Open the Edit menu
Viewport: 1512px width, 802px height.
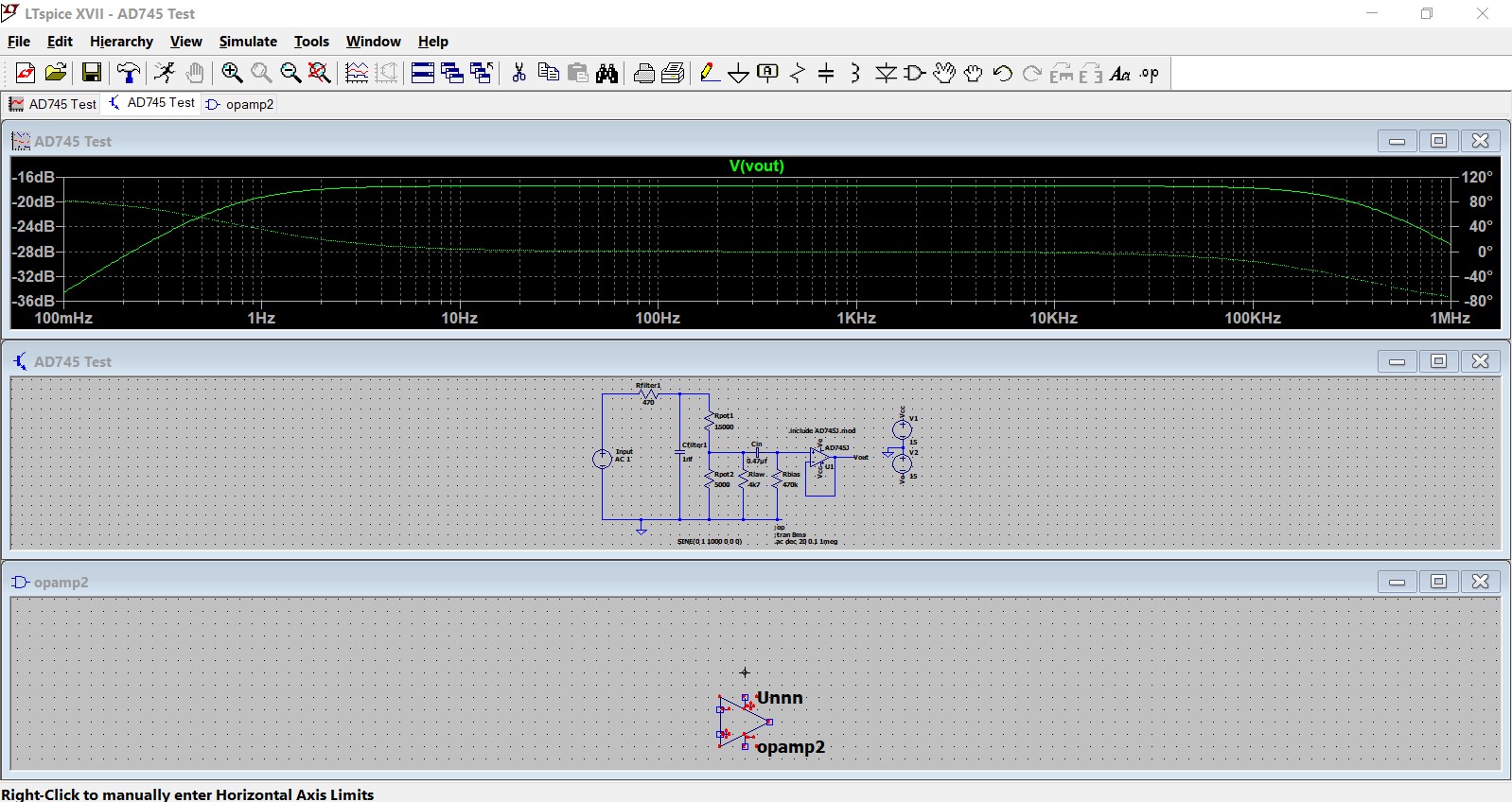(x=60, y=42)
